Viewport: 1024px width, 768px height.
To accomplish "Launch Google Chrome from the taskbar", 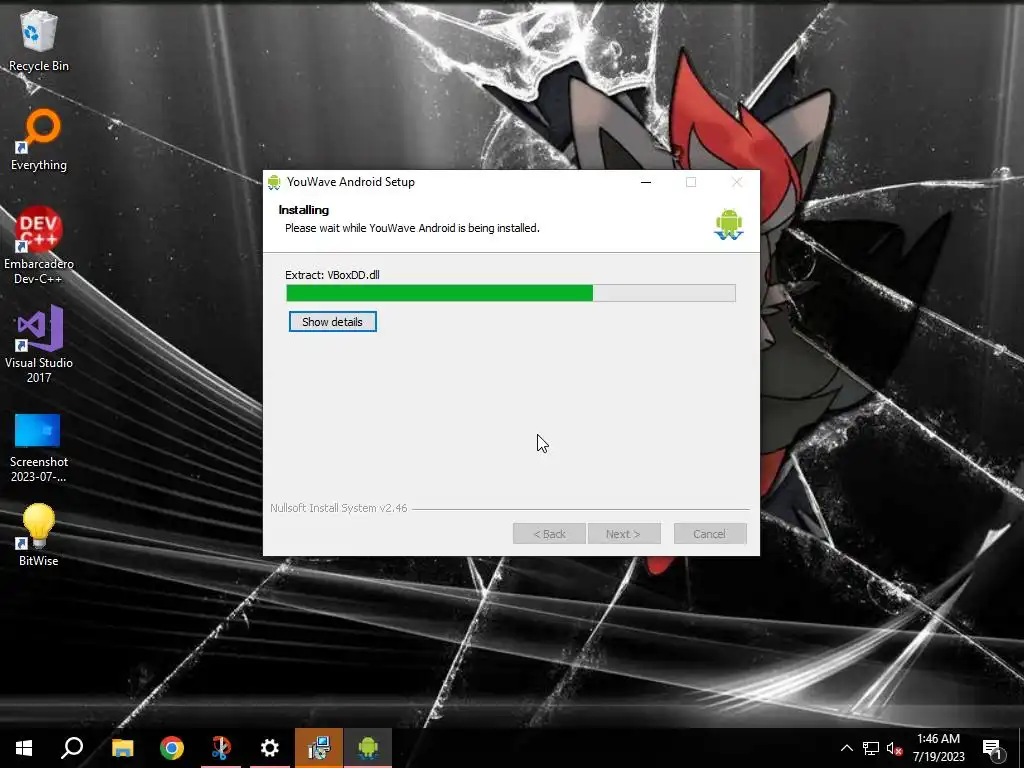I will pos(172,748).
